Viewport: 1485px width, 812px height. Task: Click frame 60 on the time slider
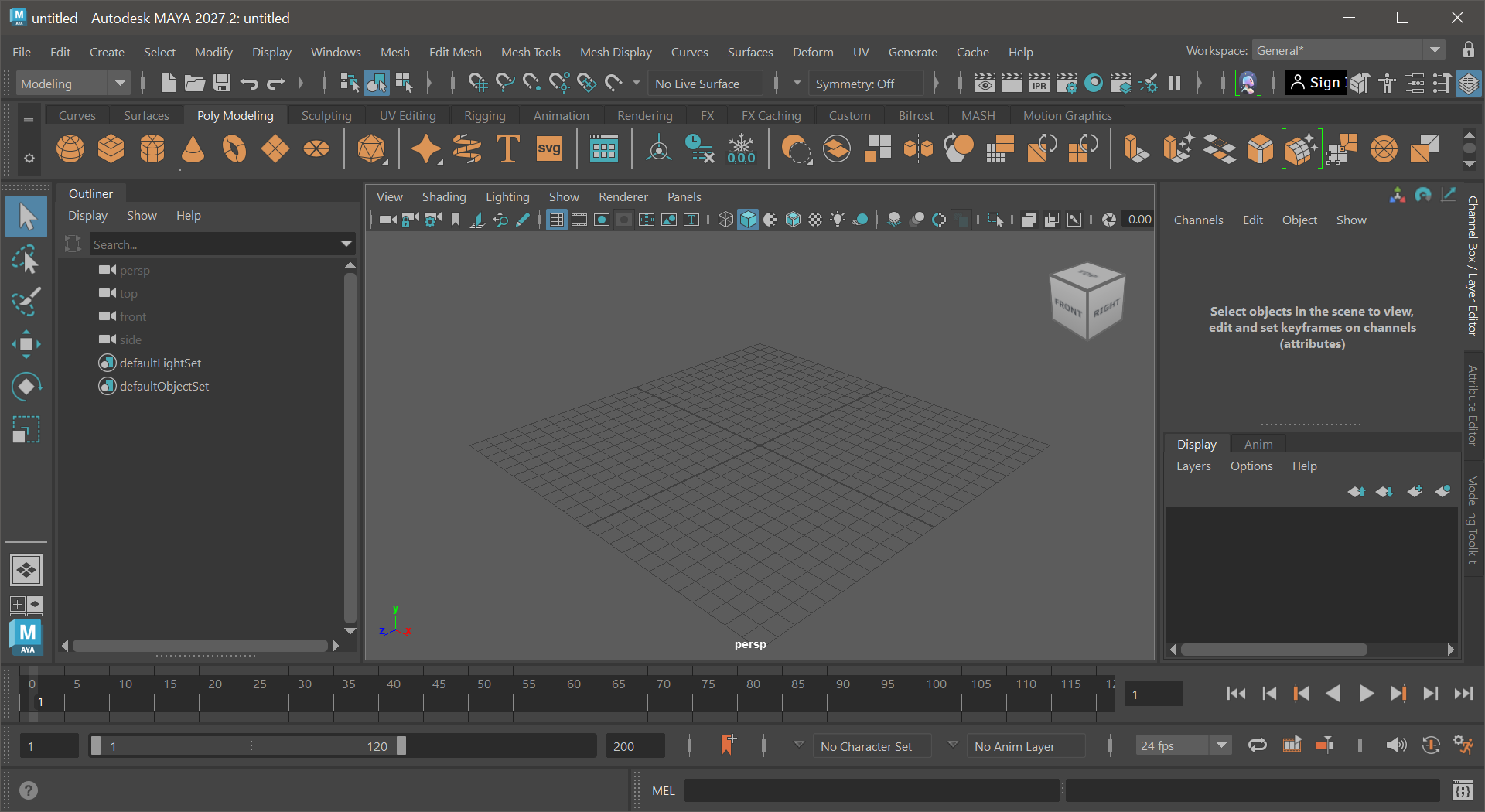tap(574, 694)
